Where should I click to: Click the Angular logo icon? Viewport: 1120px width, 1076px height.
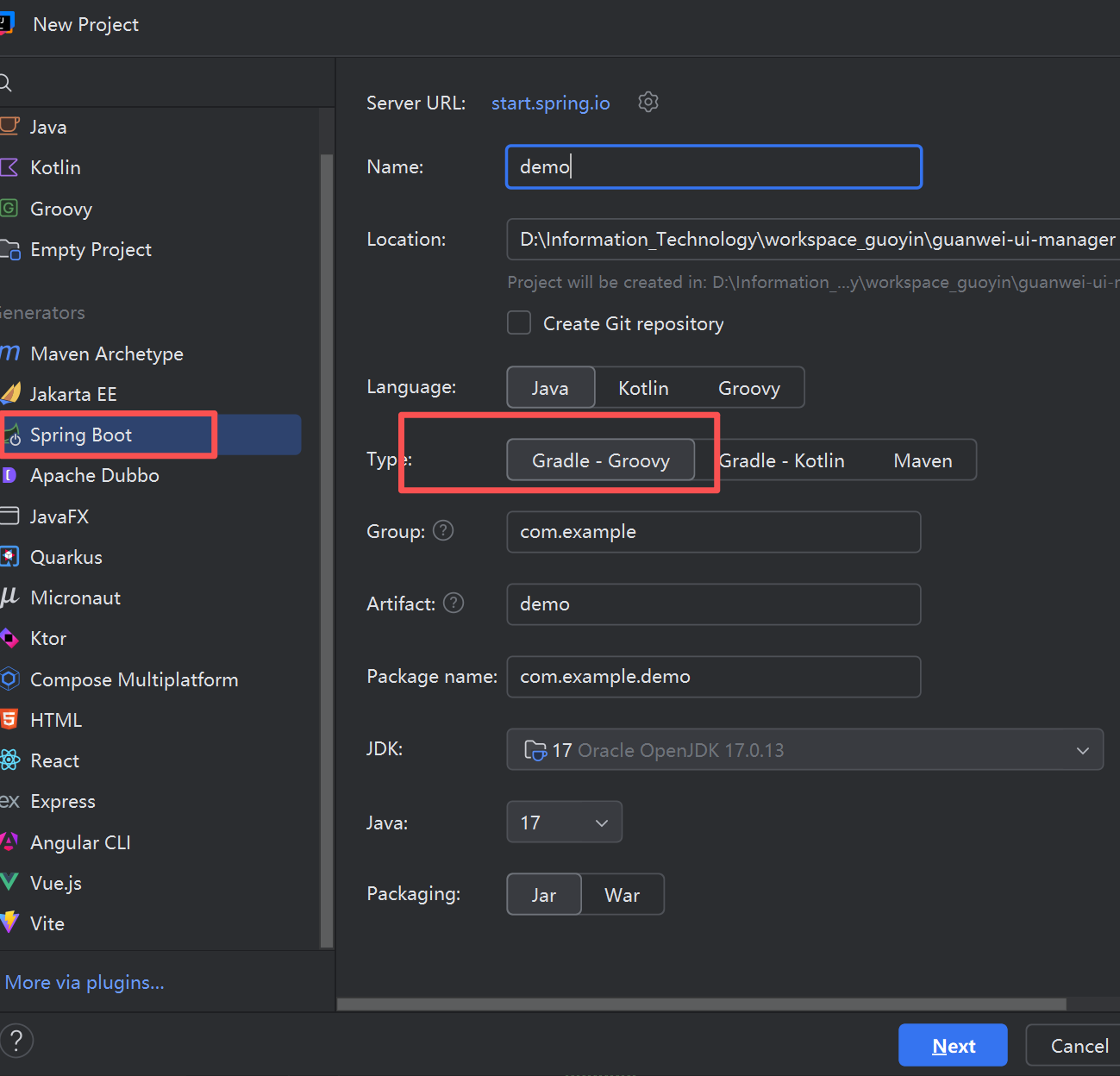[x=9, y=841]
